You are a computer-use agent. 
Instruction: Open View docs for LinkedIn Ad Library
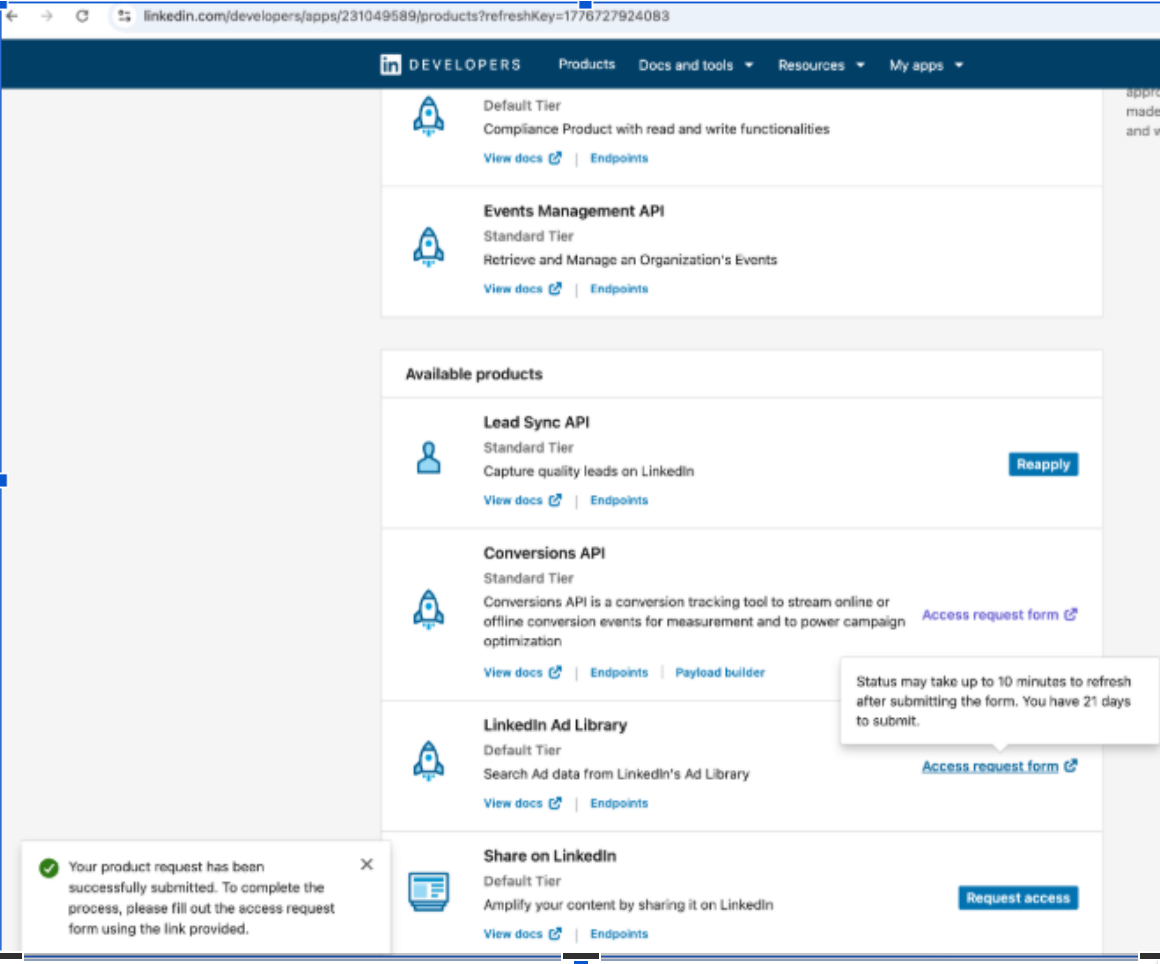point(522,803)
